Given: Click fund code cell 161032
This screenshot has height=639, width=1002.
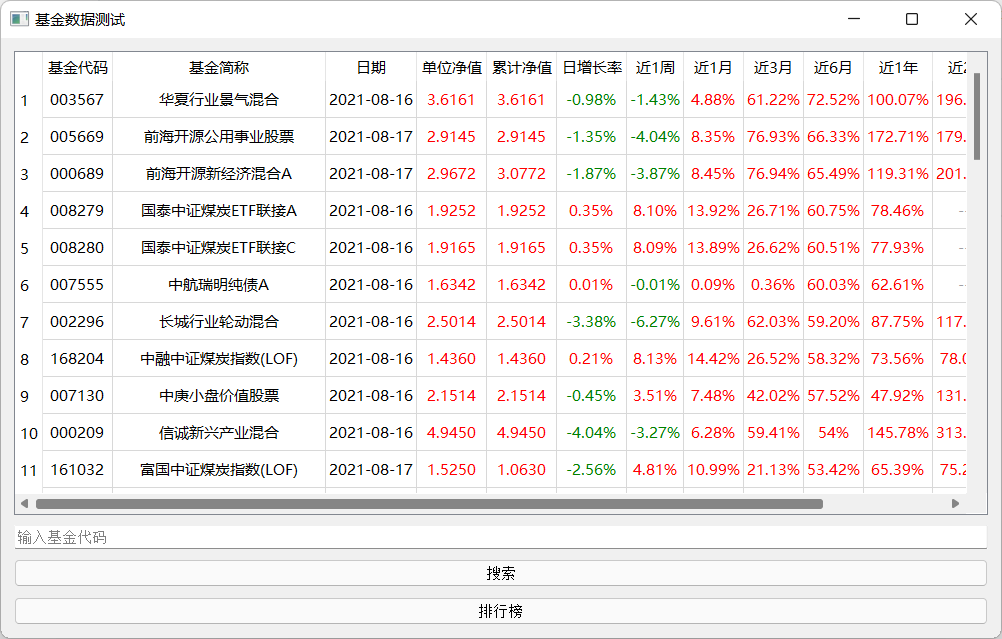Looking at the screenshot, I should [x=77, y=470].
